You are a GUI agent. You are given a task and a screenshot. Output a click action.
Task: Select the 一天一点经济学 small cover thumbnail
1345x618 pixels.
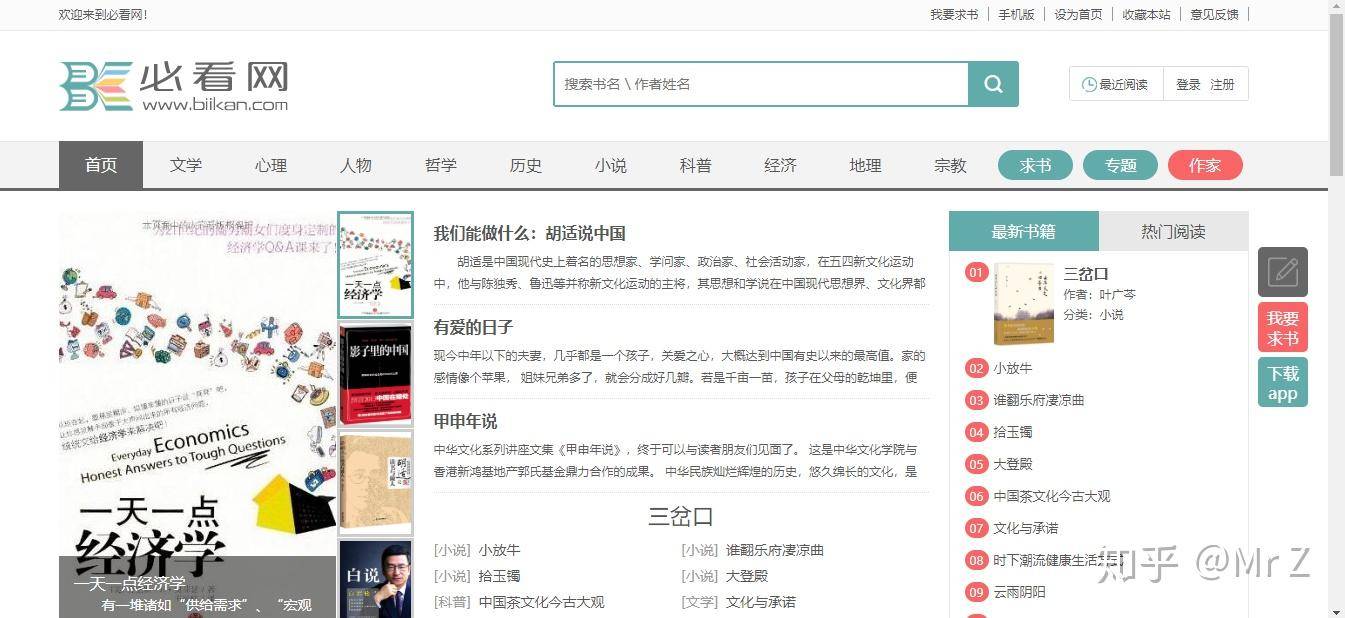(x=375, y=265)
